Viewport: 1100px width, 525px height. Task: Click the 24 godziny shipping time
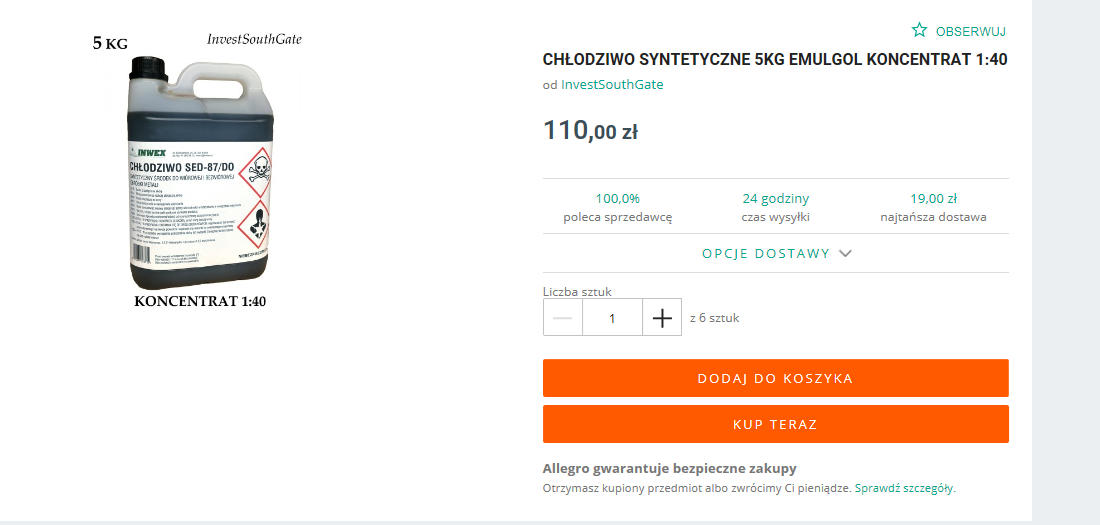click(775, 199)
